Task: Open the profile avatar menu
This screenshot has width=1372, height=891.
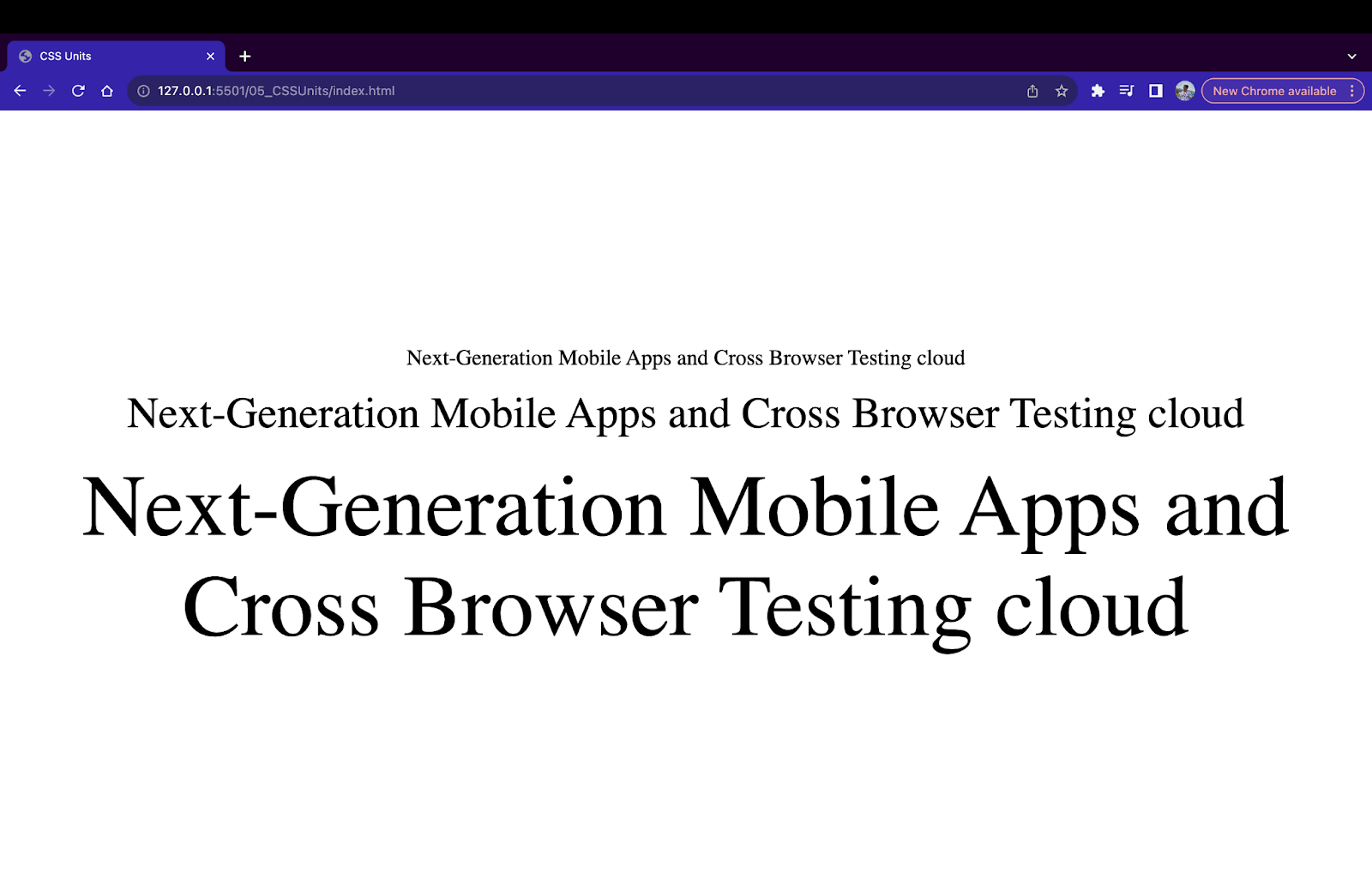Action: pos(1185,91)
